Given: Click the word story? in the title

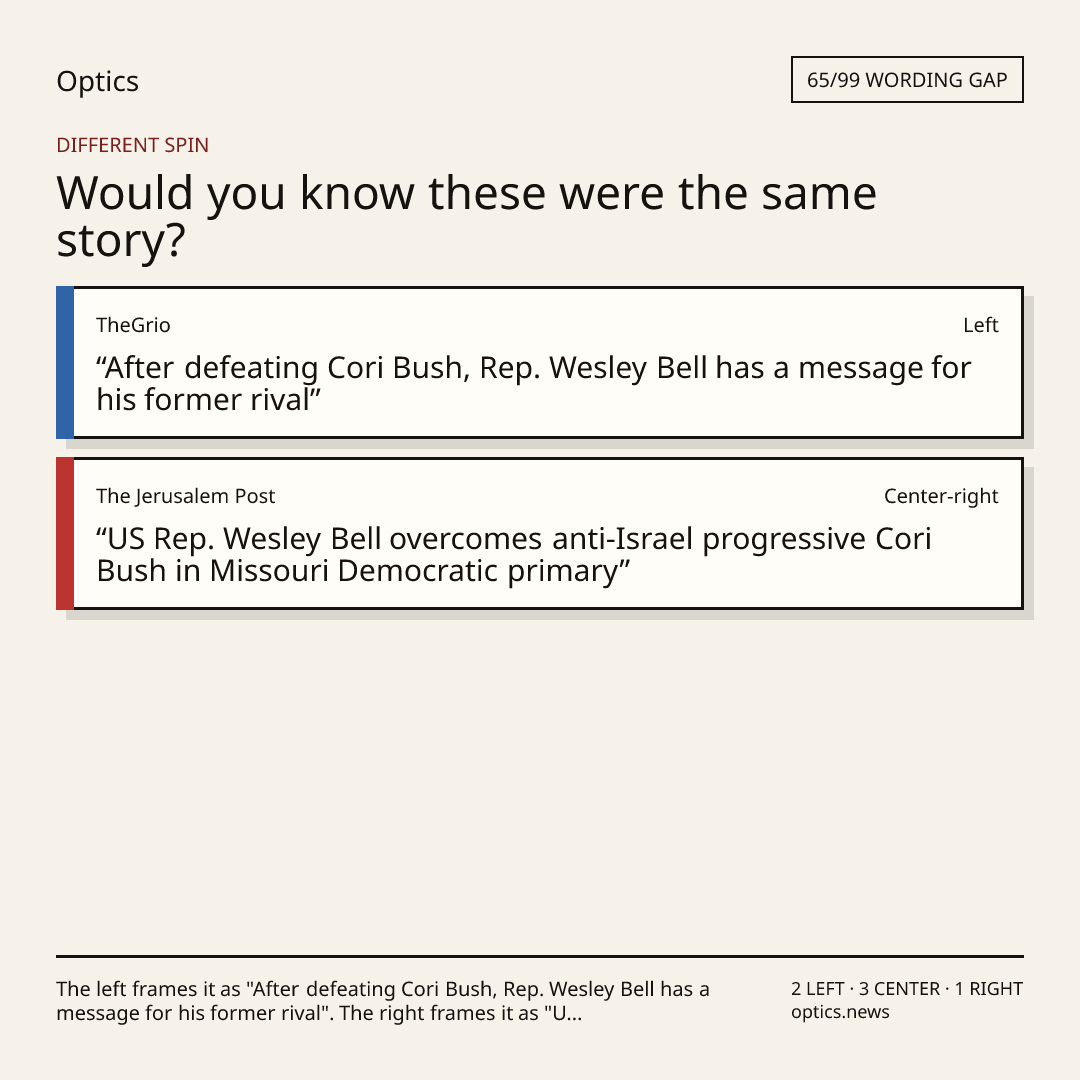Looking at the screenshot, I should (121, 241).
